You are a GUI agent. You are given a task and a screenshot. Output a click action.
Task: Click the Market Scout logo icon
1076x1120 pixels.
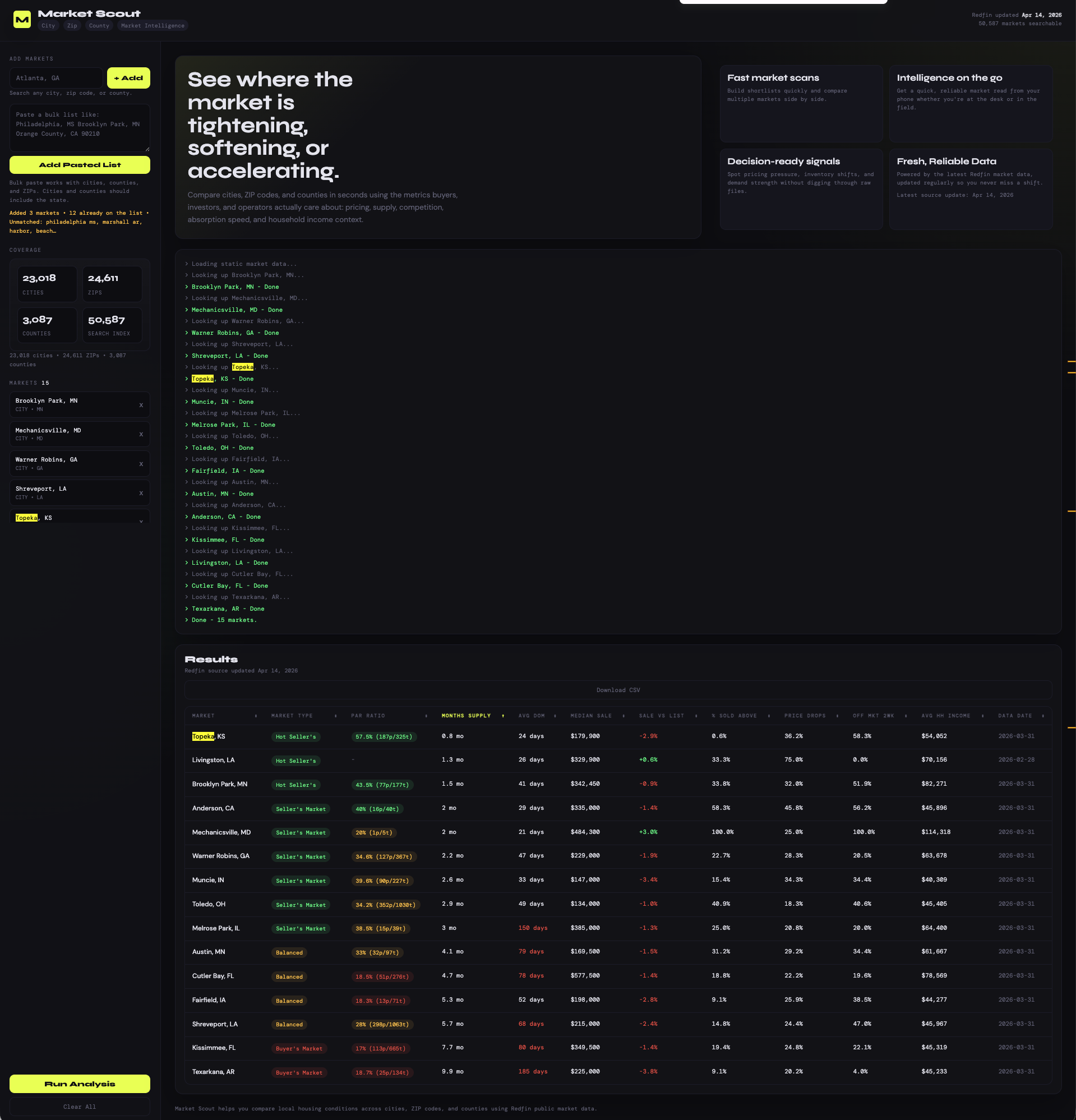point(22,20)
